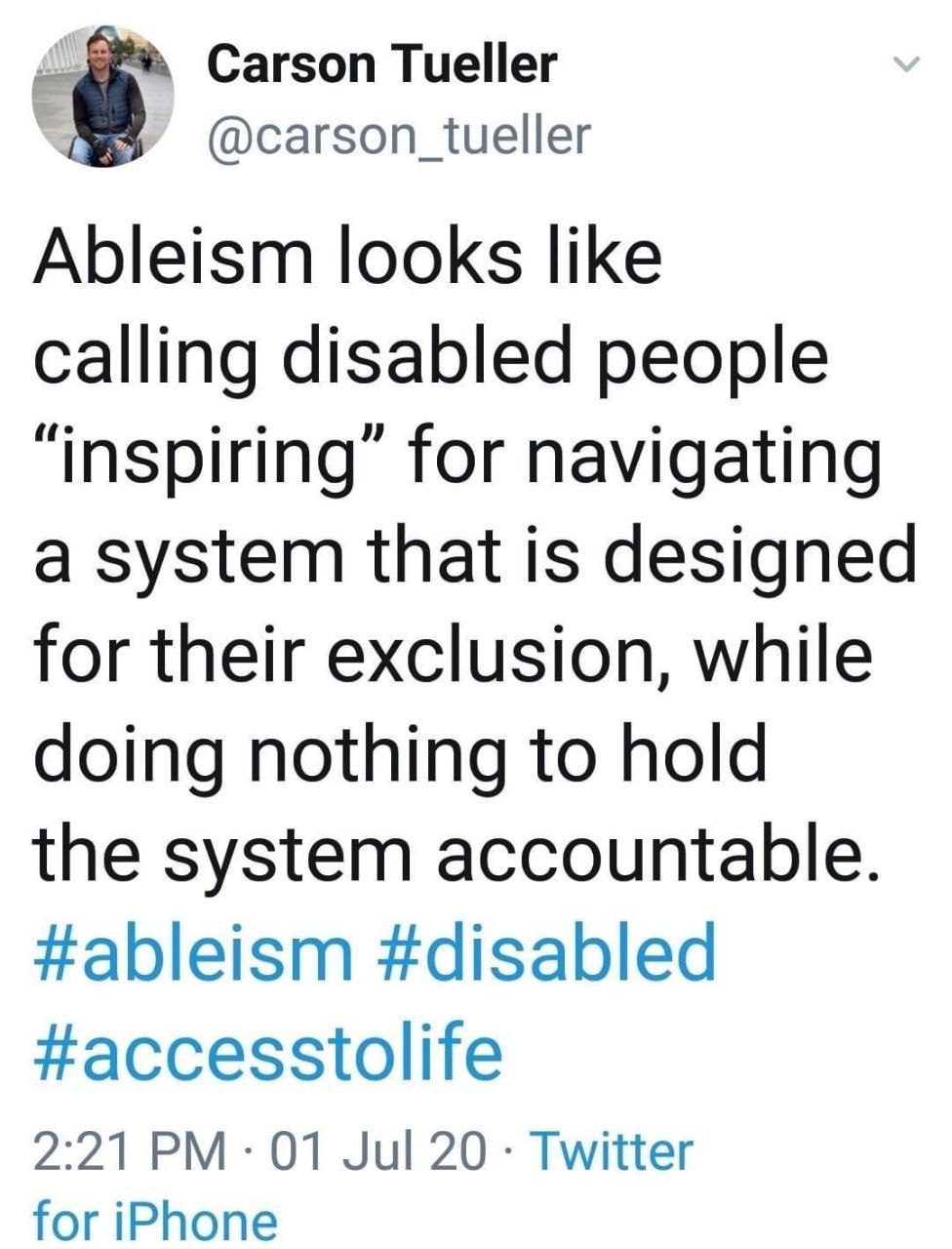
Task: Open the #ableism hashtag
Action: coord(193,953)
